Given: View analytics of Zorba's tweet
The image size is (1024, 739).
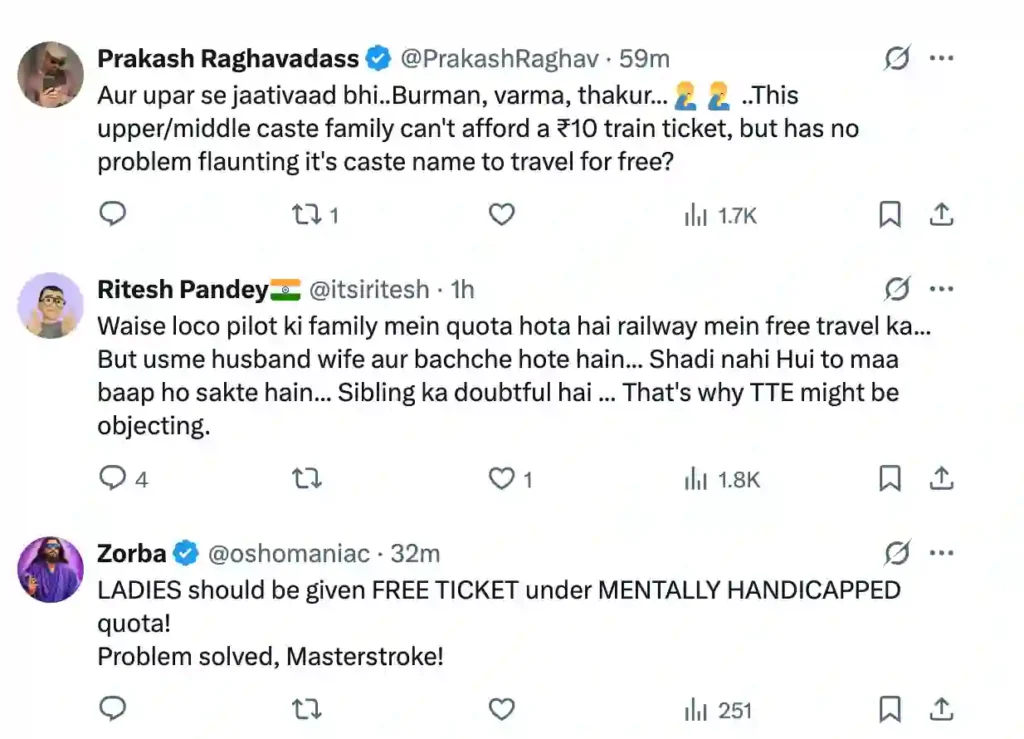Looking at the screenshot, I should 718,710.
